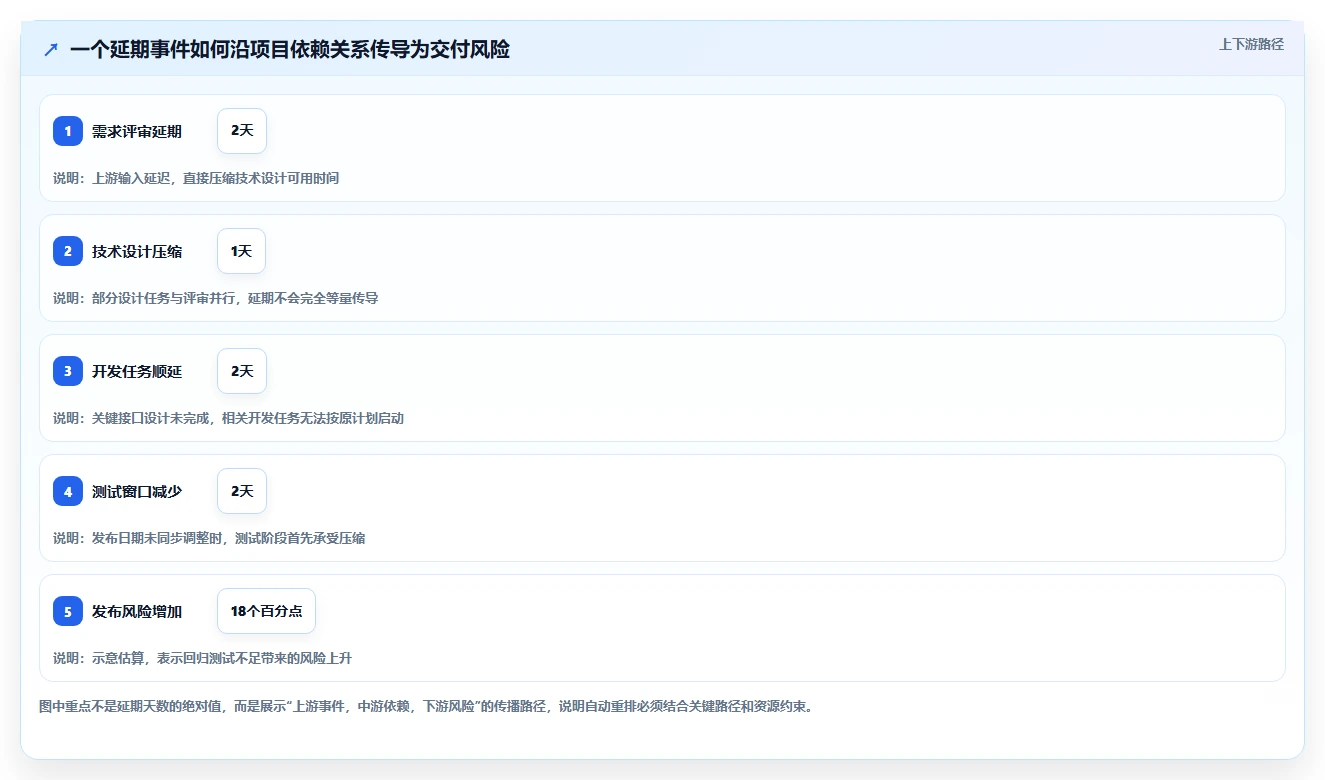The width and height of the screenshot is (1325, 780).
Task: Select the step title 开发任务顺延
Action: [x=137, y=371]
